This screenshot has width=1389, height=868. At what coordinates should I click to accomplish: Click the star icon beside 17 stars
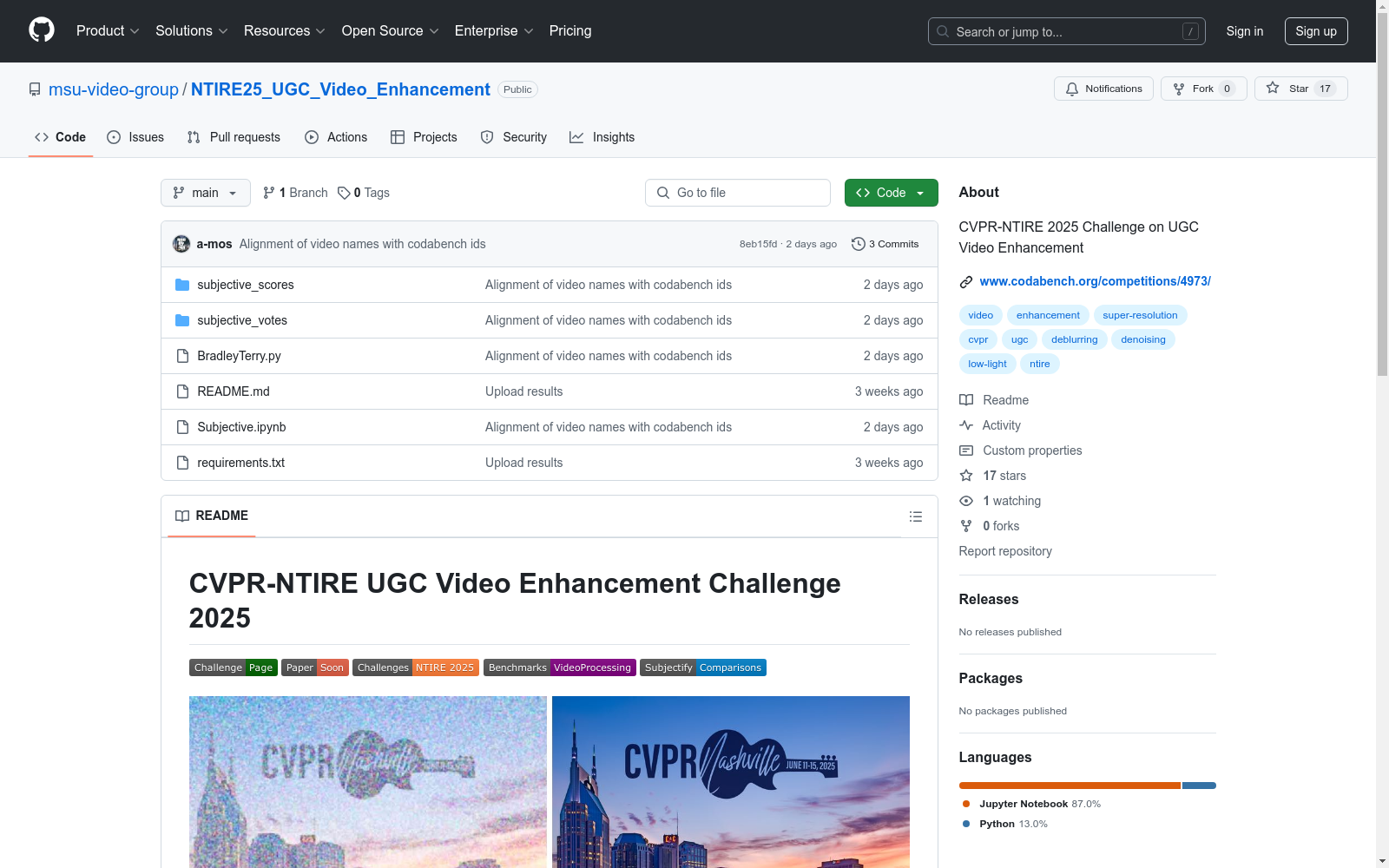[966, 476]
